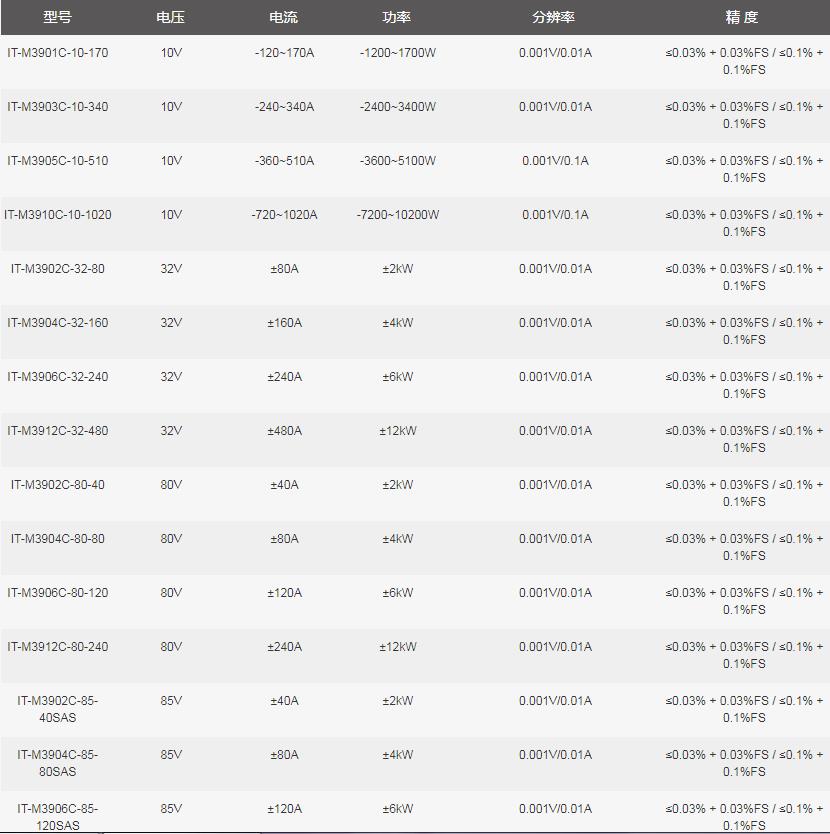Click the -120~170A current cell
The width and height of the screenshot is (830, 834).
[x=284, y=53]
